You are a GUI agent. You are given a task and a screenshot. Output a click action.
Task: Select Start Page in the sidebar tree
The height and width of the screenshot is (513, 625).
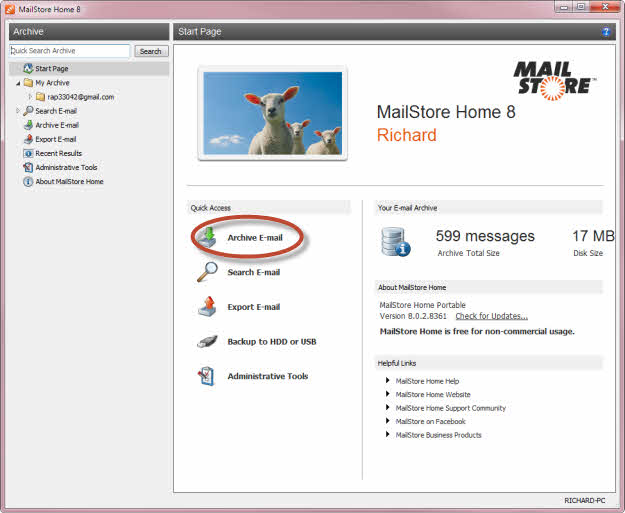coord(52,69)
